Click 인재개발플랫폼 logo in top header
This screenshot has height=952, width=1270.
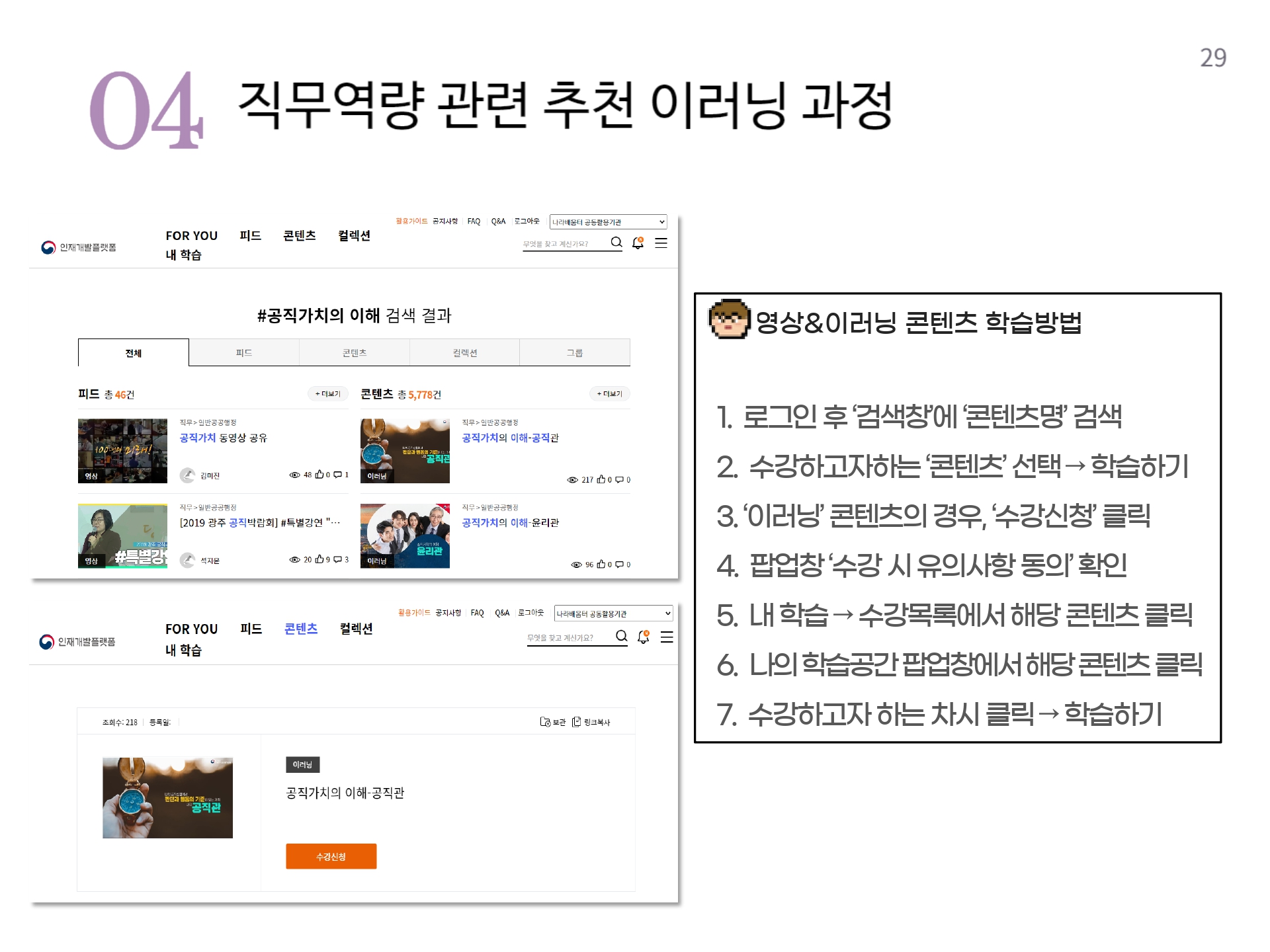point(79,247)
